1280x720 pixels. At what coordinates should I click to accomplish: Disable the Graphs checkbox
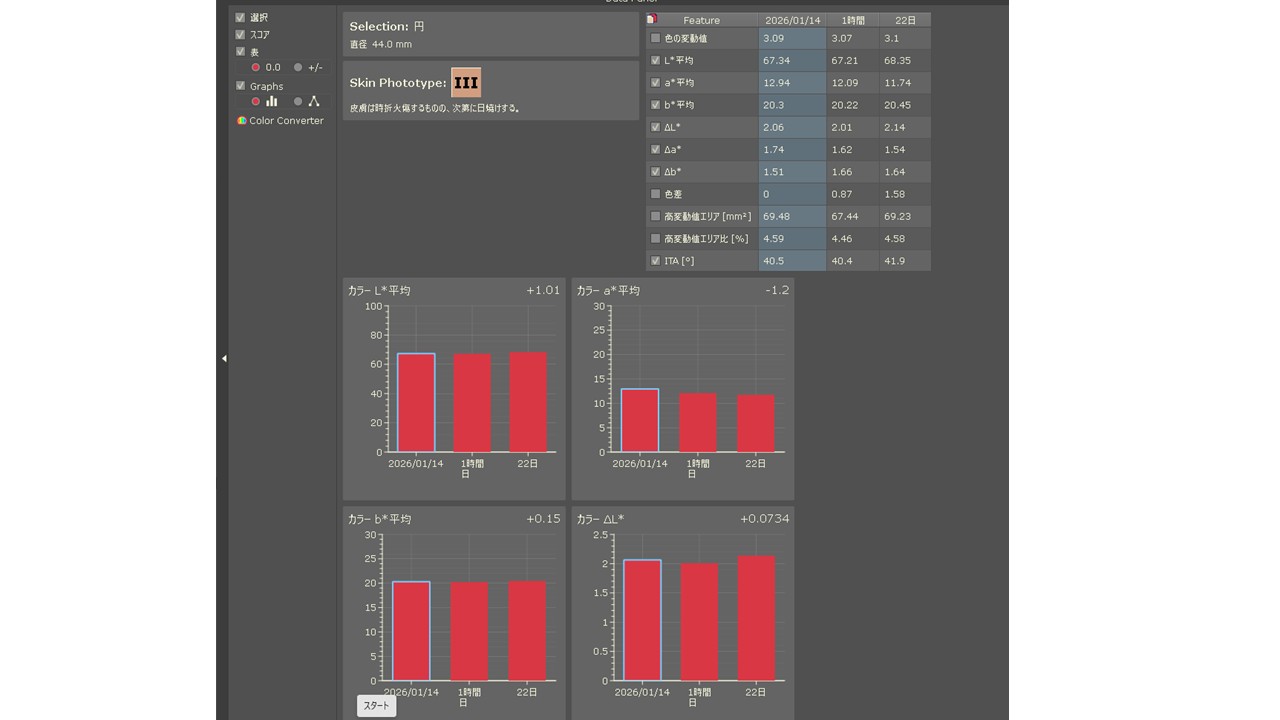240,86
